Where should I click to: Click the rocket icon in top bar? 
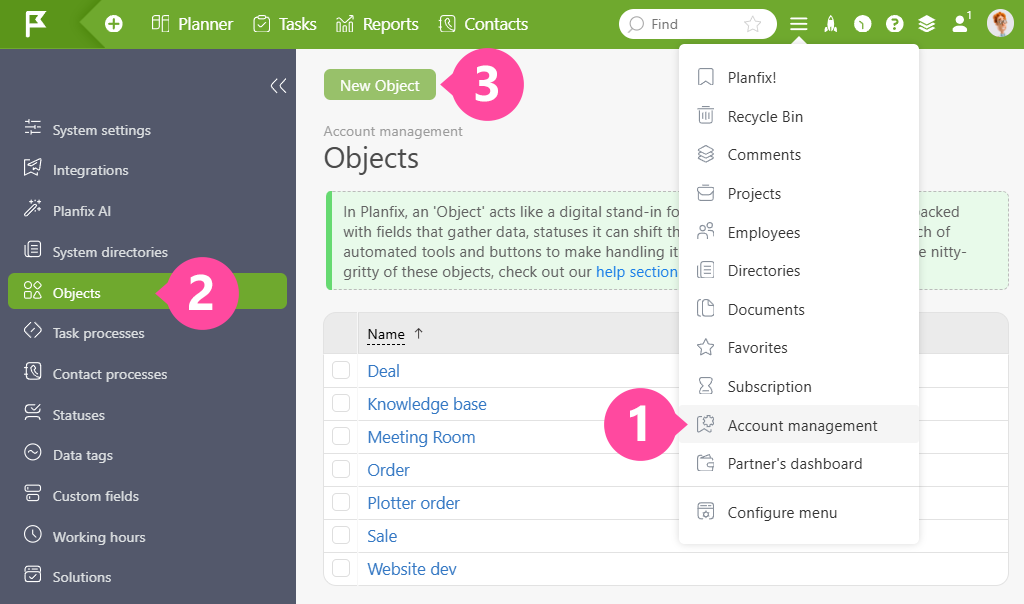point(831,24)
